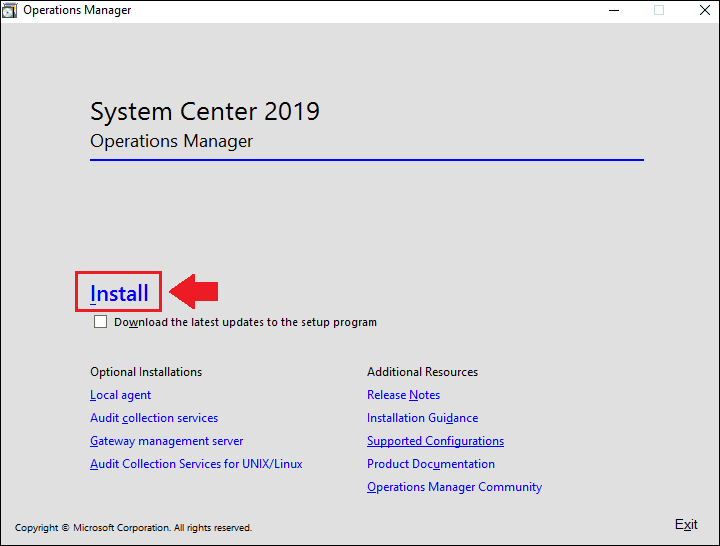Click the System Center 2019 heading

205,112
